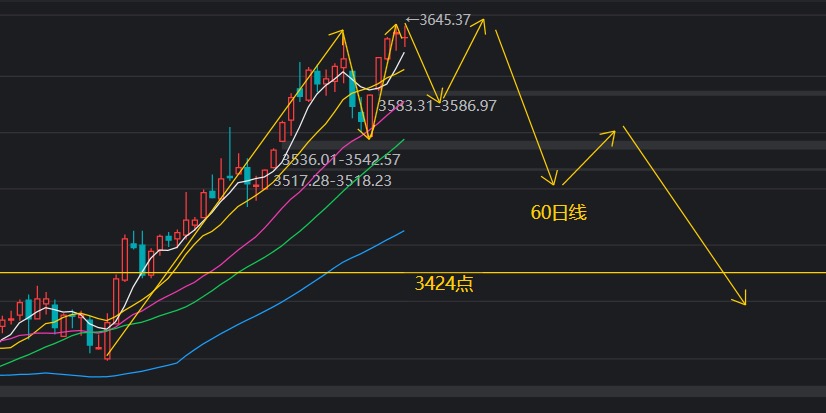
Task: Click the 3645.37 high price label
Action: [x=438, y=20]
